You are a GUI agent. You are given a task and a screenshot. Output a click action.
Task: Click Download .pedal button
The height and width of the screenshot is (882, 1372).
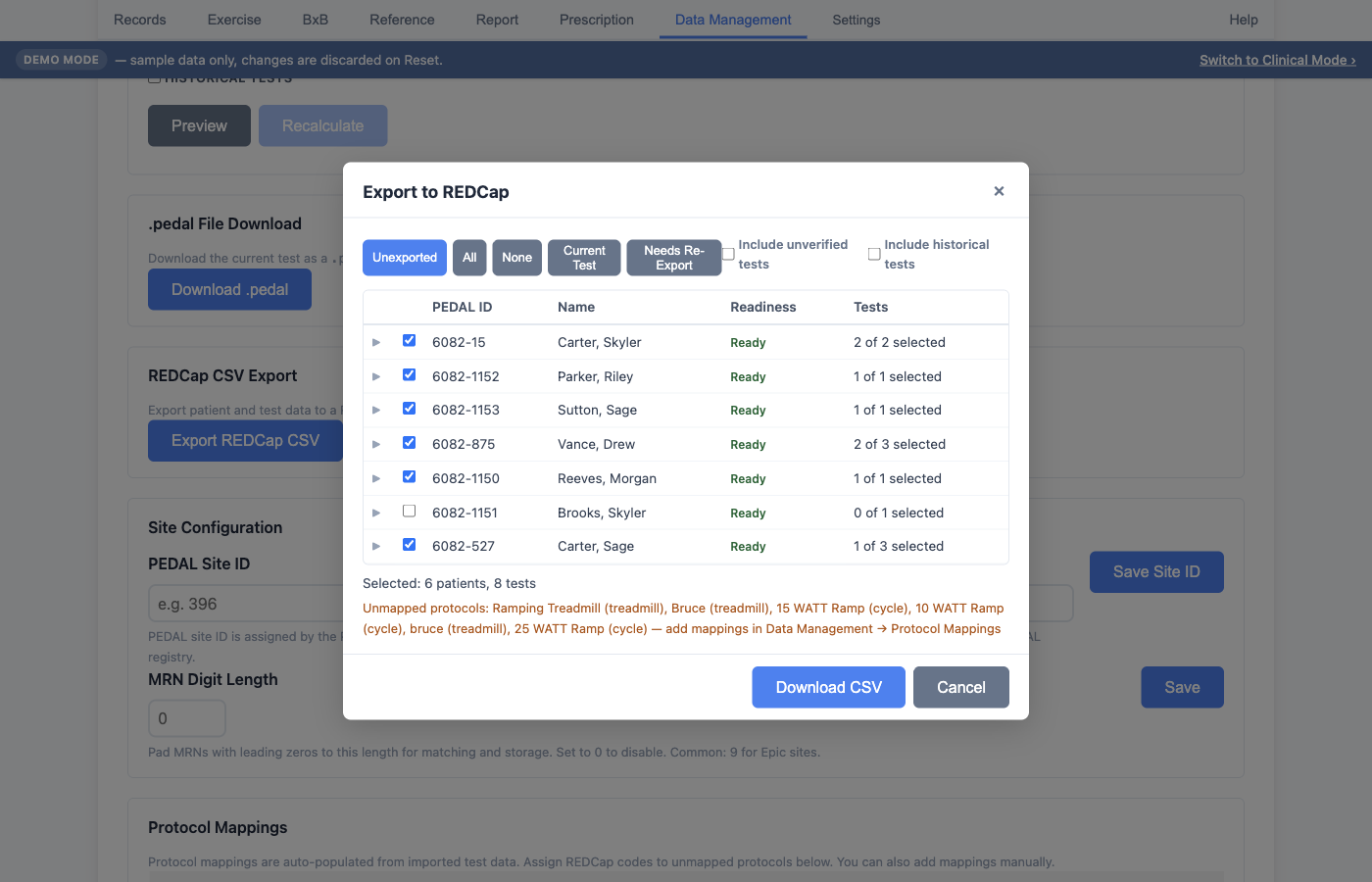pyautogui.click(x=229, y=289)
